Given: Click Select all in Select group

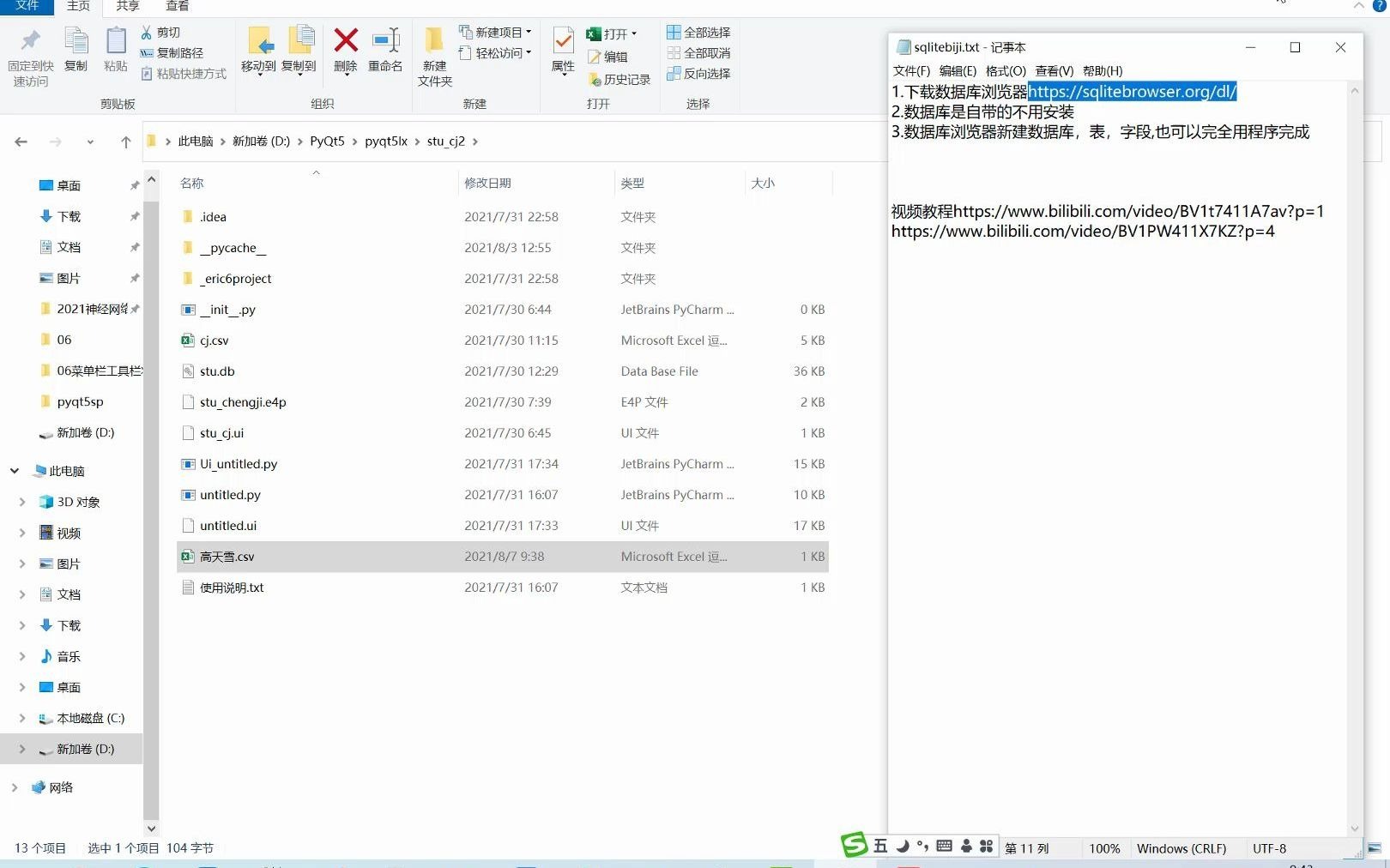Looking at the screenshot, I should click(698, 33).
